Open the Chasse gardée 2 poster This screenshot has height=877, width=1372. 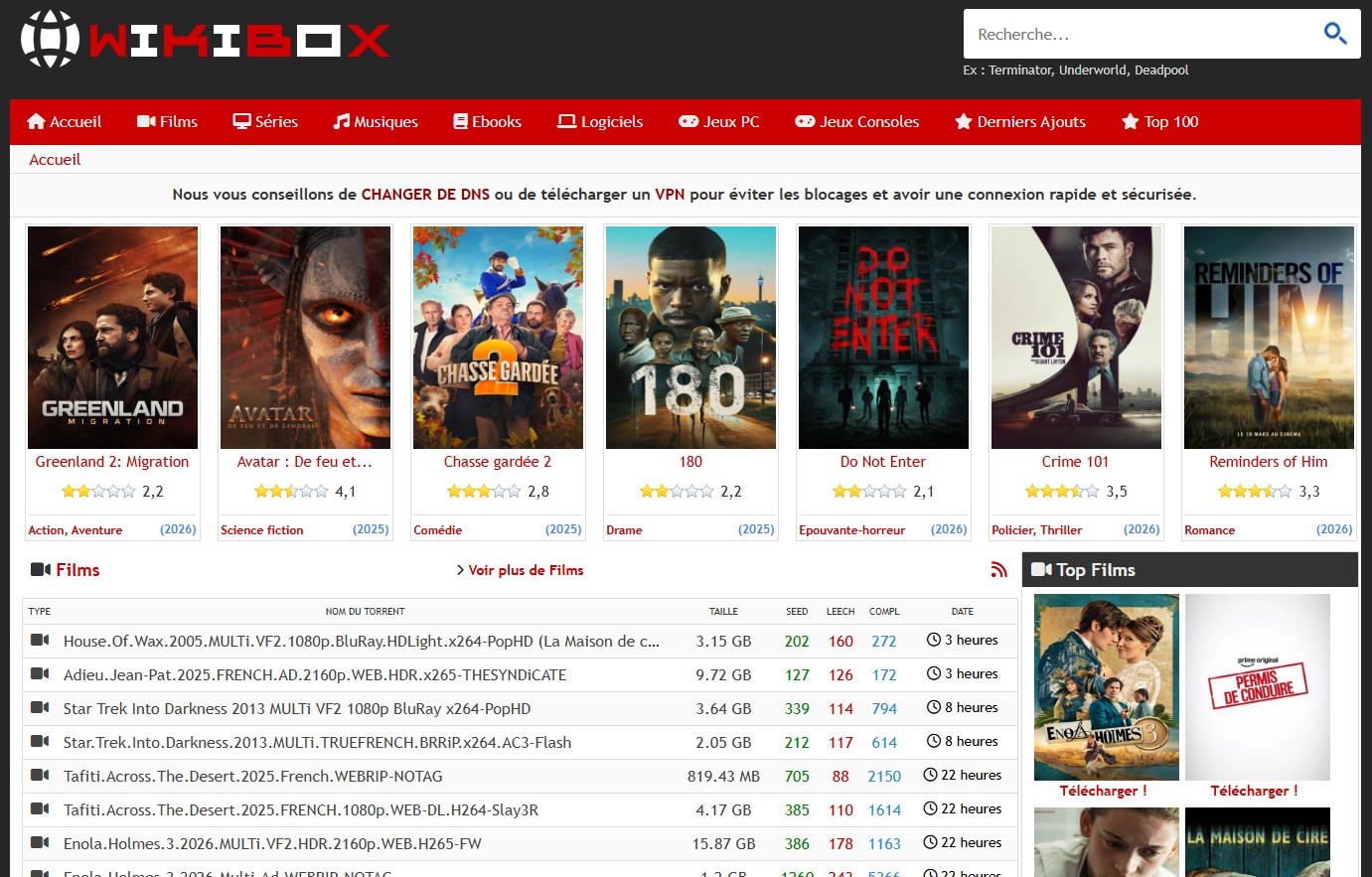click(498, 338)
